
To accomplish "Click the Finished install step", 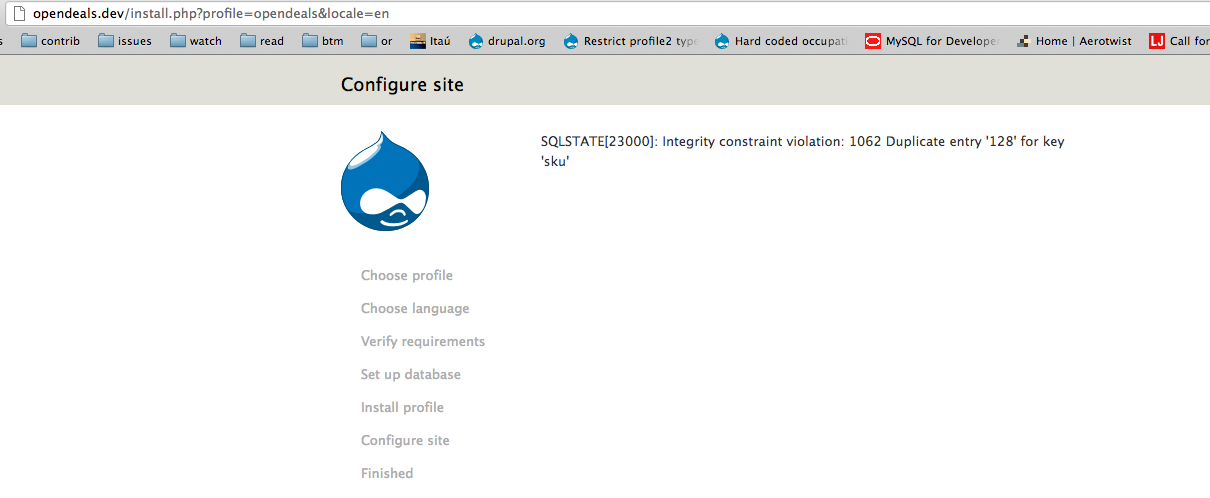I will tap(387, 473).
